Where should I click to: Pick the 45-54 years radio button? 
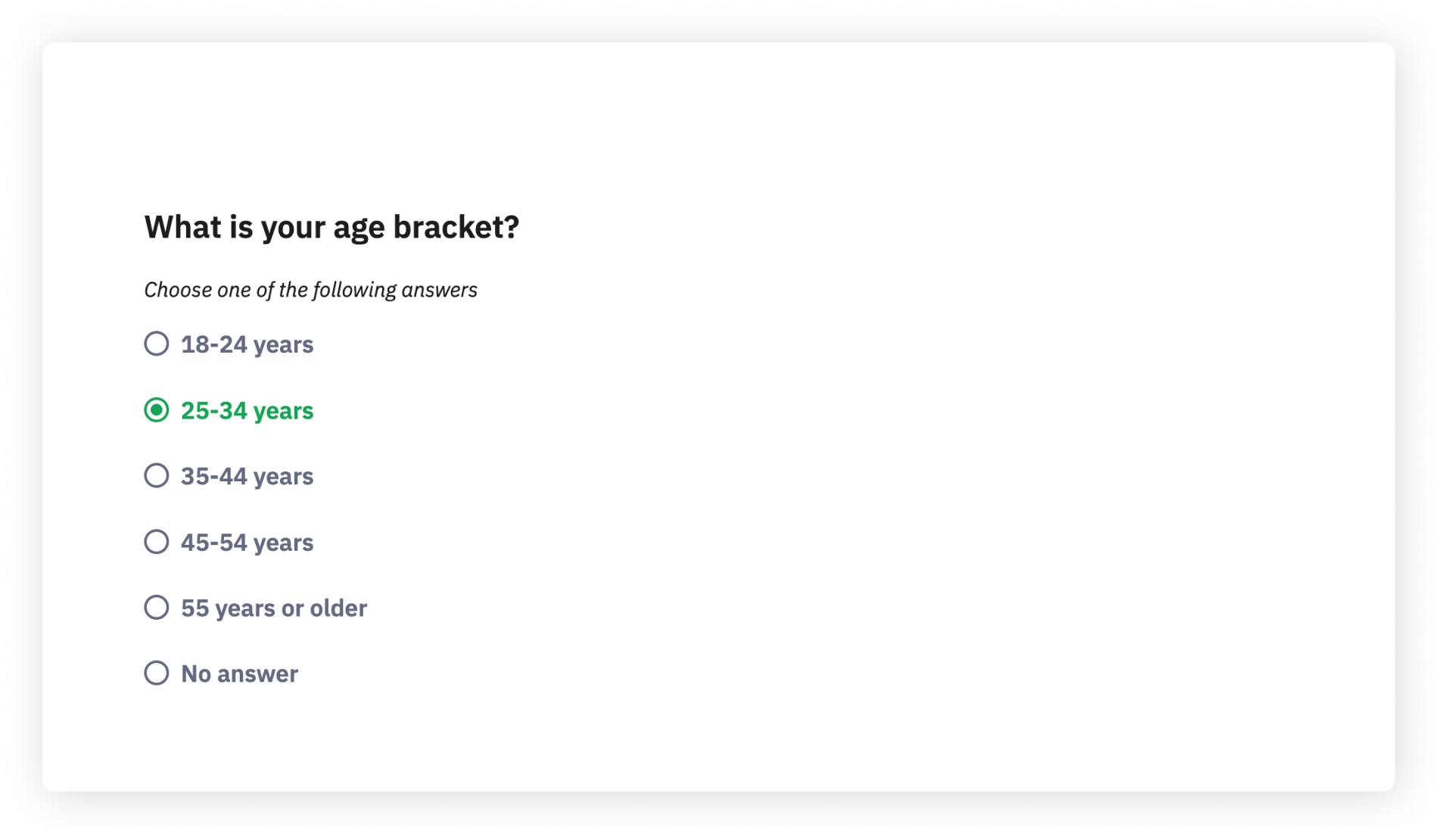coord(157,542)
